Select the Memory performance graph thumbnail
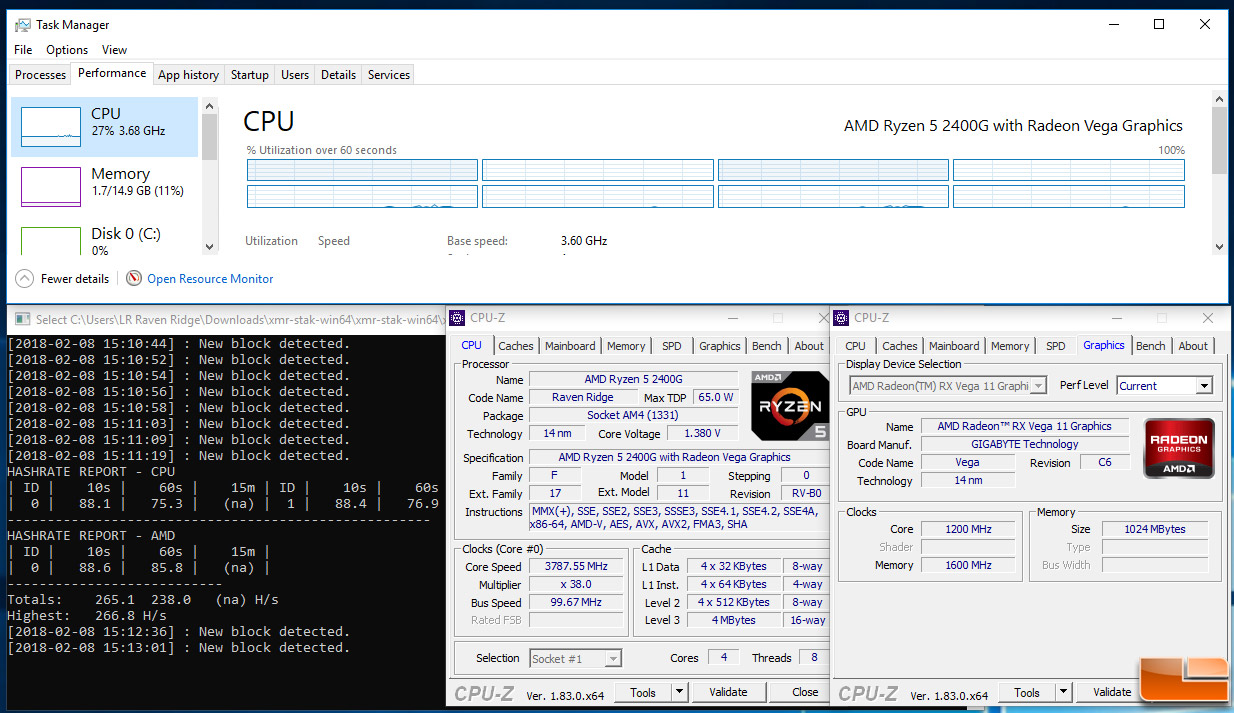This screenshot has height=713, width=1234. (x=51, y=187)
